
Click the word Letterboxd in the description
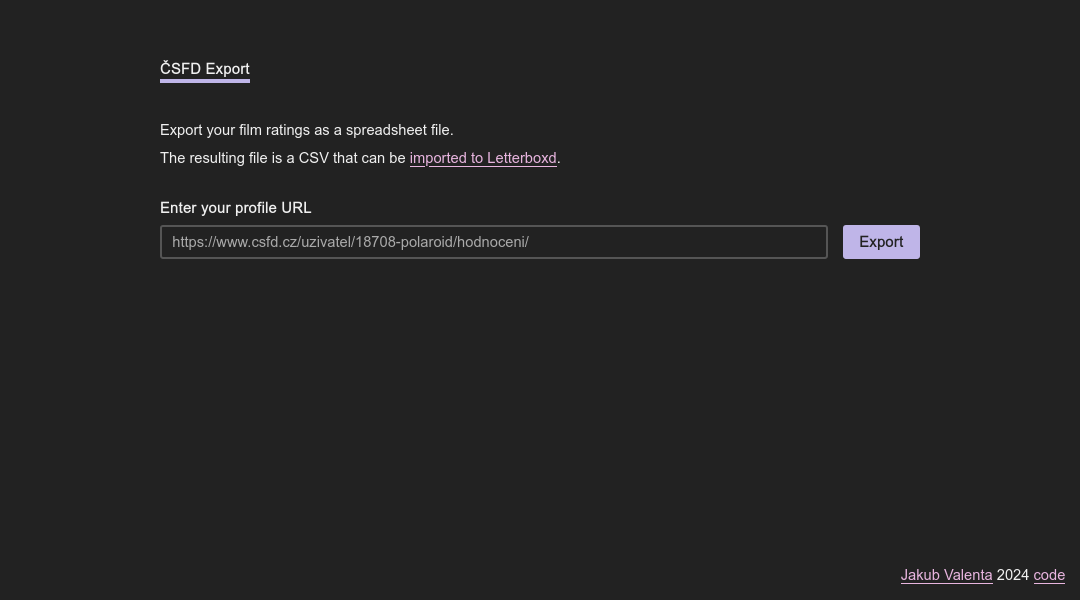[x=521, y=158]
